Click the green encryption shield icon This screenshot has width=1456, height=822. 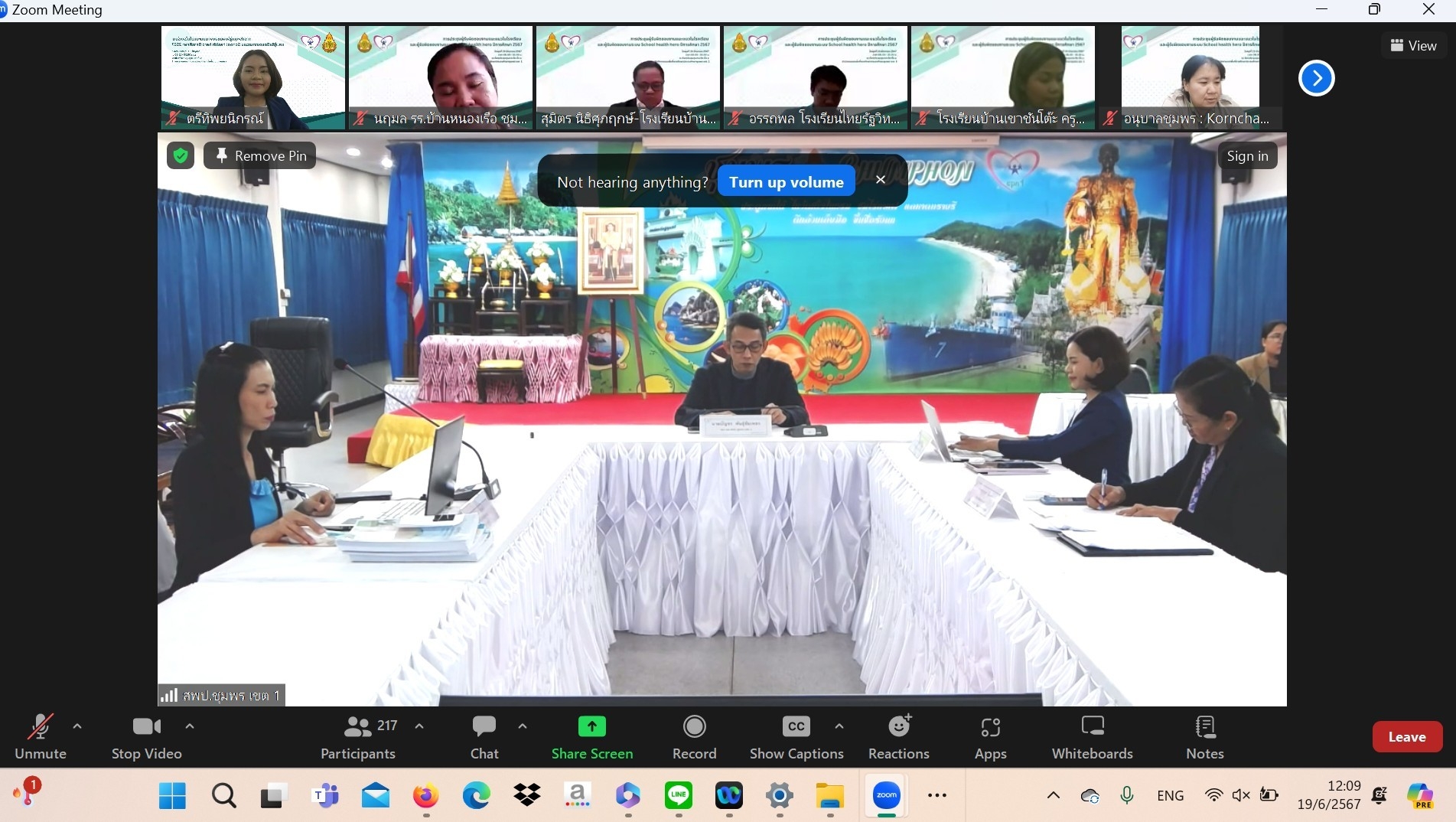click(181, 156)
